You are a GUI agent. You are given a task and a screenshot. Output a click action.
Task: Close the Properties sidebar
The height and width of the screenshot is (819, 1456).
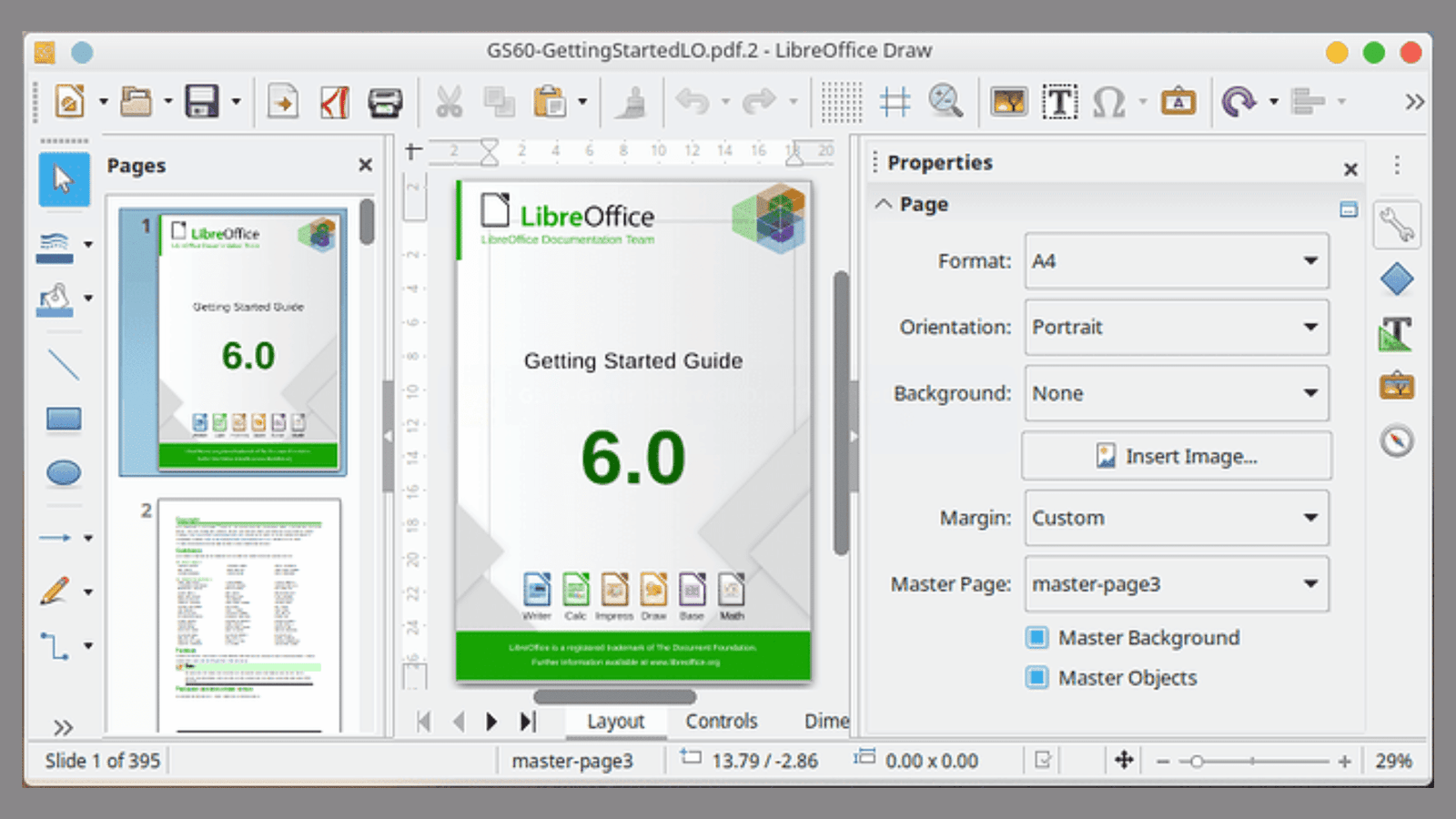(1350, 169)
